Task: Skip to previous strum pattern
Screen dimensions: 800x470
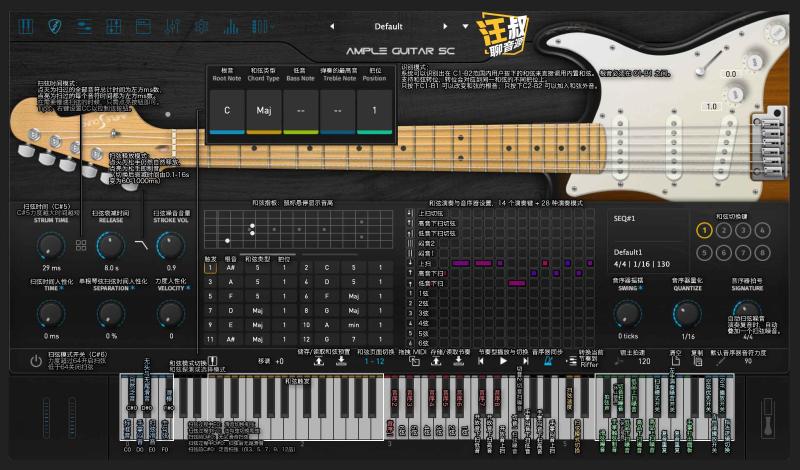Action: pos(480,361)
